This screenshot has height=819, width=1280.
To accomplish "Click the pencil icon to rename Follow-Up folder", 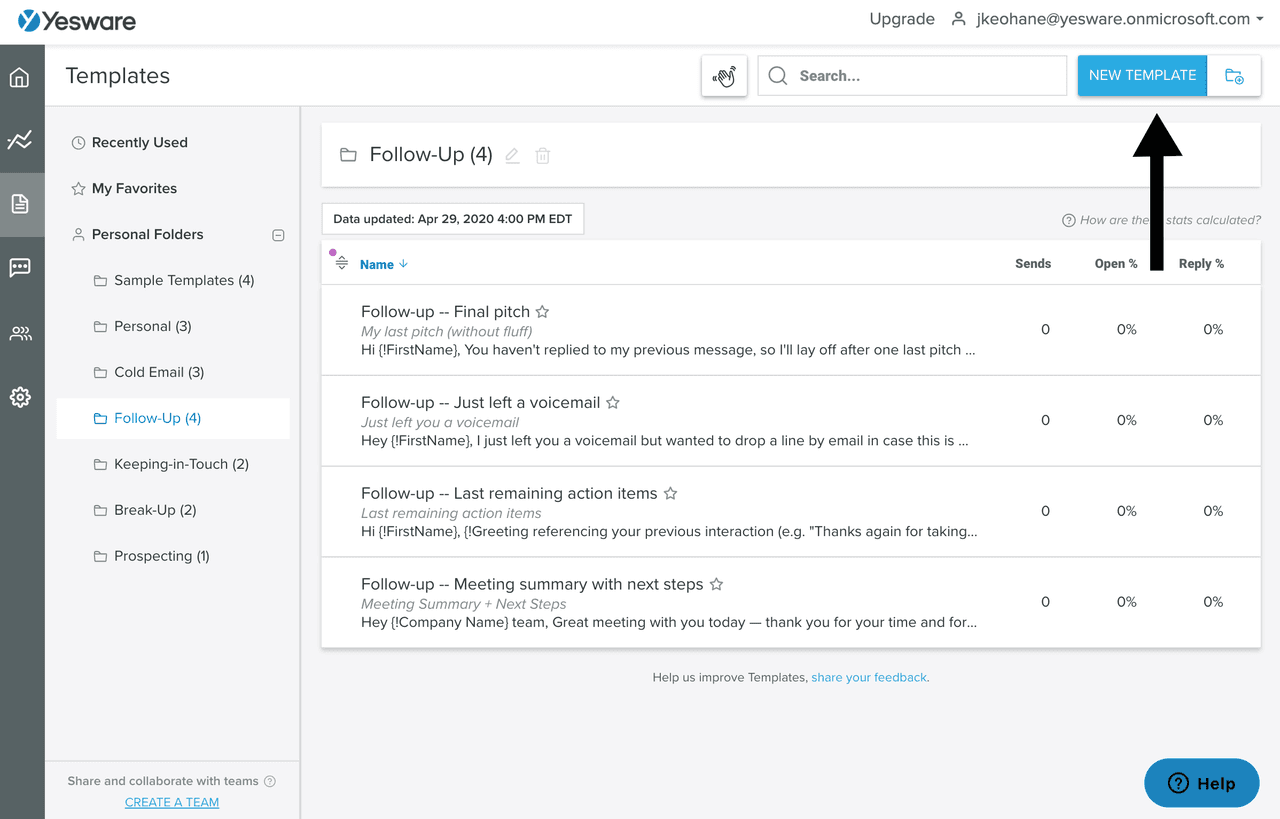I will pos(512,156).
